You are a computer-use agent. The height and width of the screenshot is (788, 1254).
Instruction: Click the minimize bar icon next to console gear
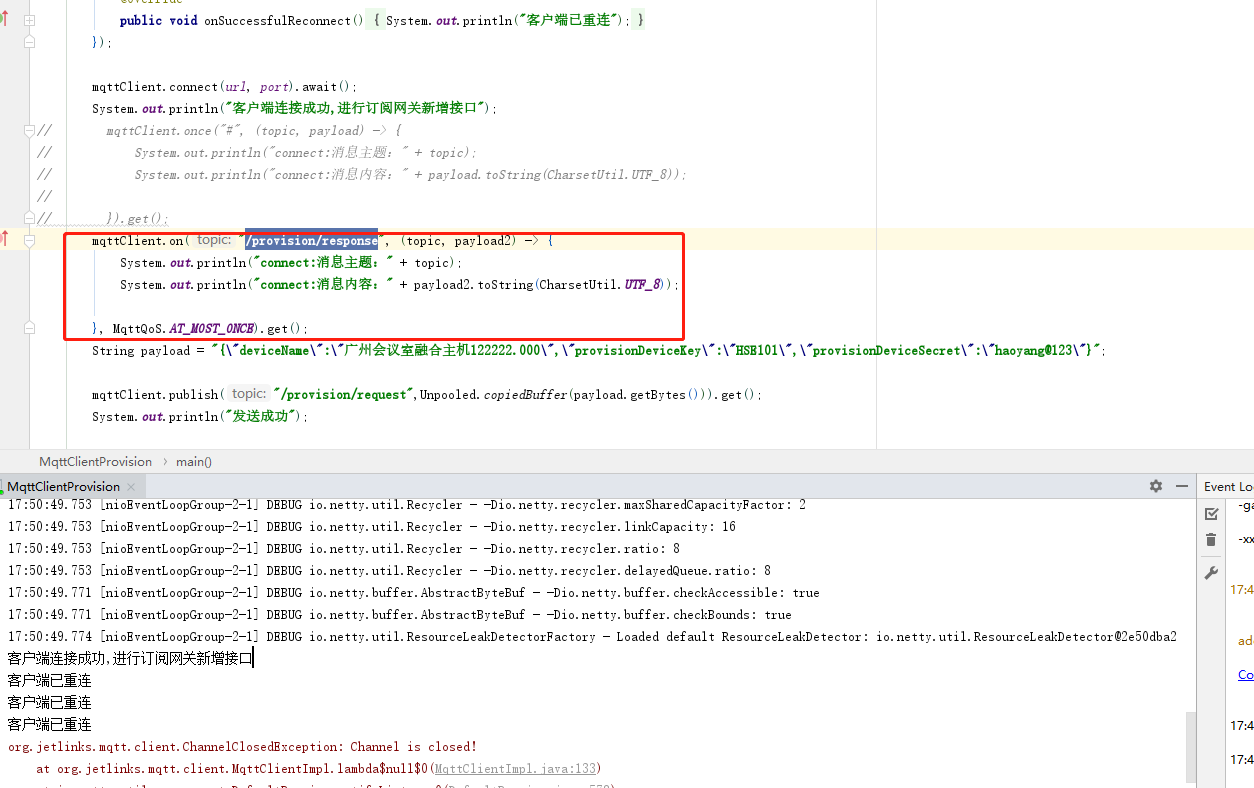click(1181, 485)
